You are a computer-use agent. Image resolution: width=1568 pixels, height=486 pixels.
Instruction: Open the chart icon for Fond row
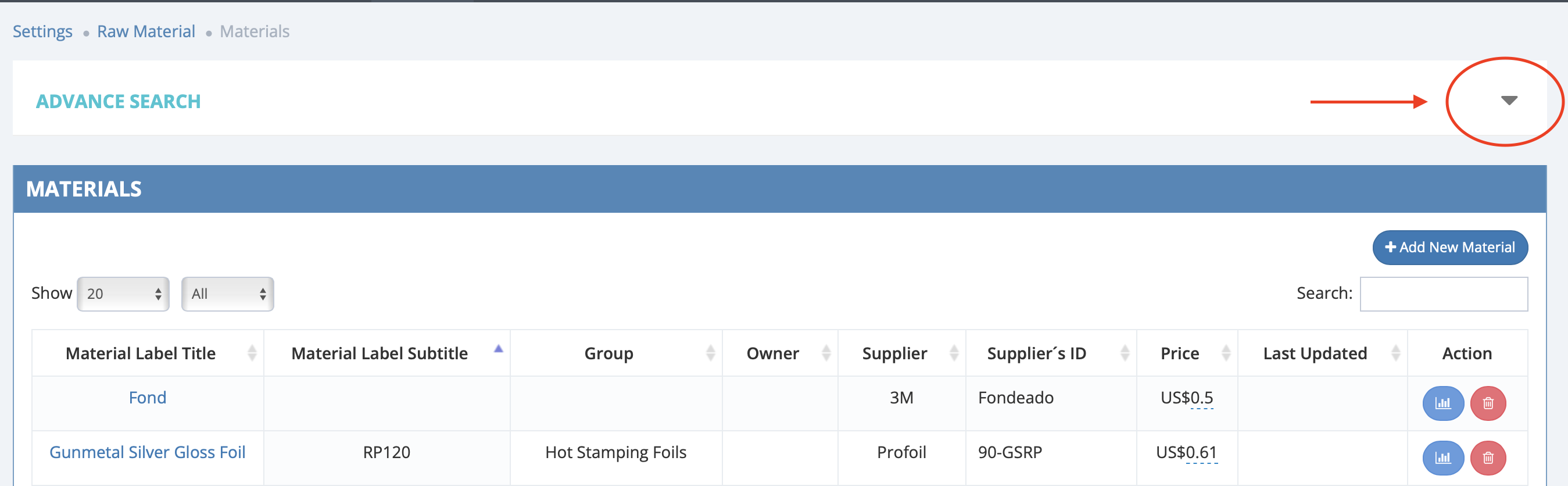coord(1442,403)
